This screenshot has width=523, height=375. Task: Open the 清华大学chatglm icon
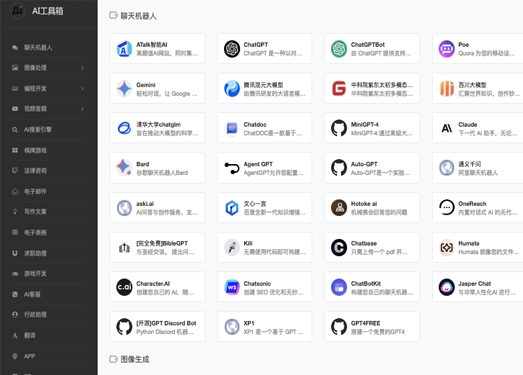pos(124,128)
